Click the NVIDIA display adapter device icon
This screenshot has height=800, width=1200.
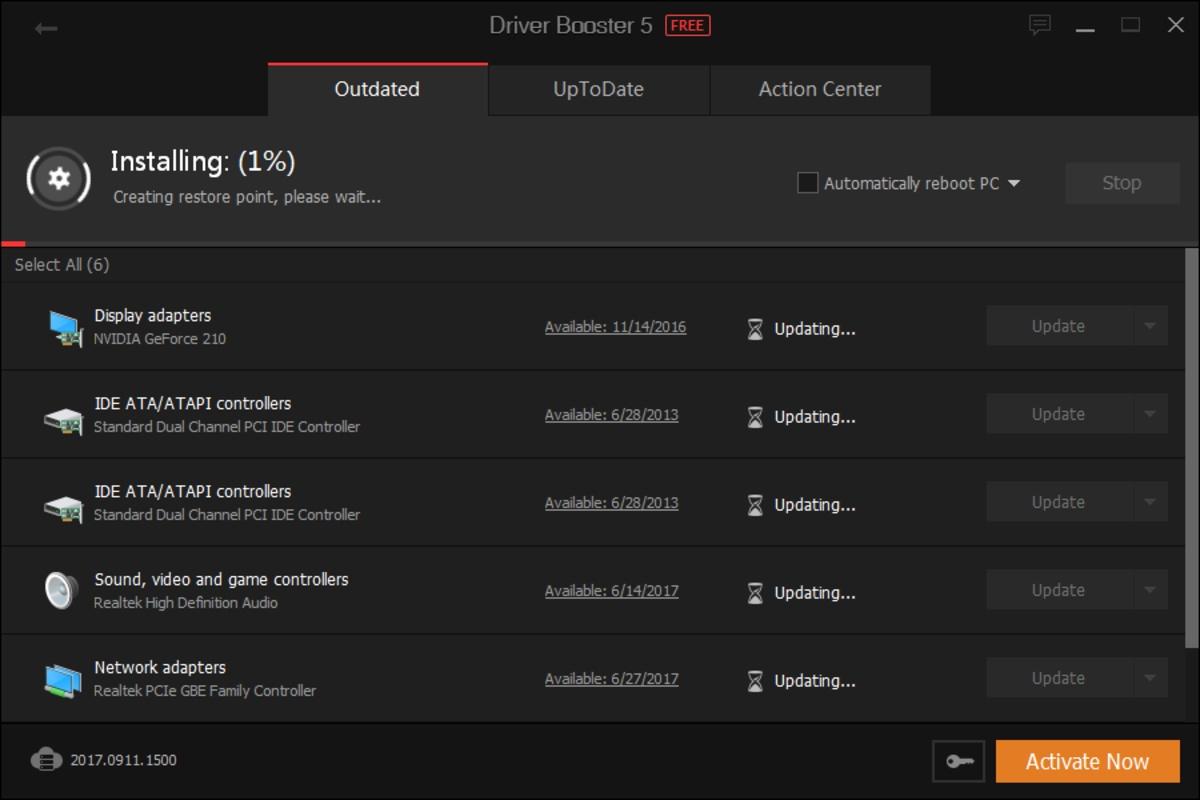(x=65, y=327)
